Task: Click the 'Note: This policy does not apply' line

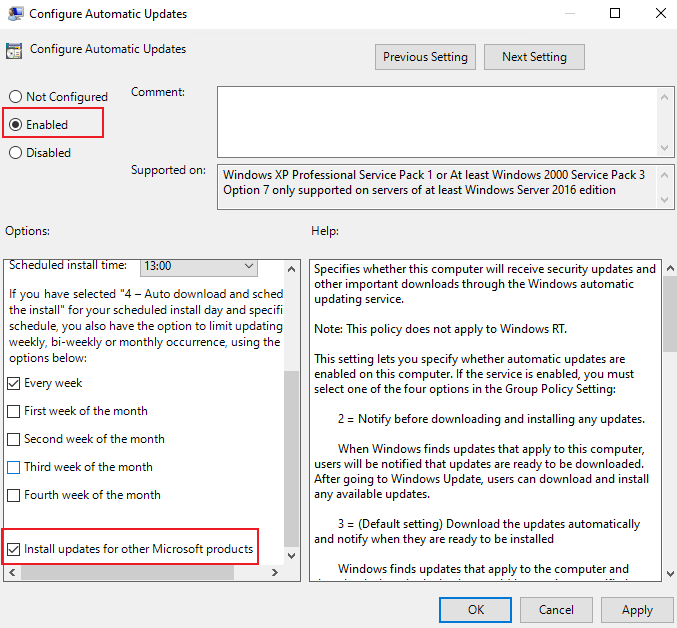Action: click(440, 329)
